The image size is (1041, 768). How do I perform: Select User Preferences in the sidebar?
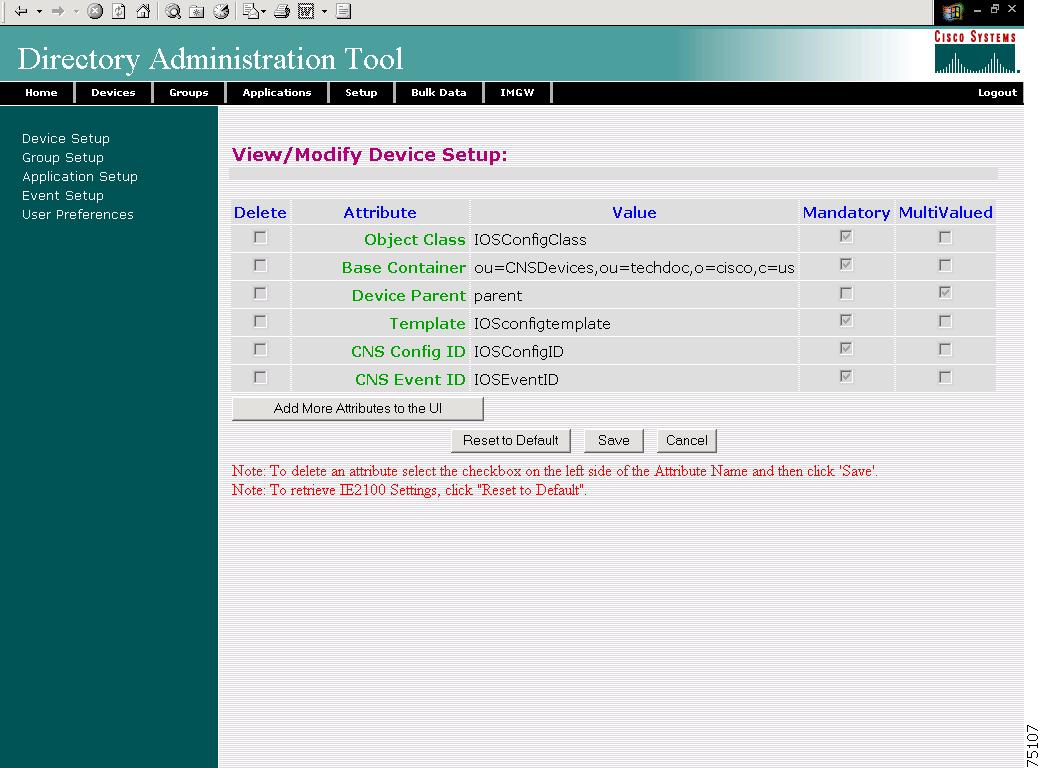pyautogui.click(x=78, y=214)
